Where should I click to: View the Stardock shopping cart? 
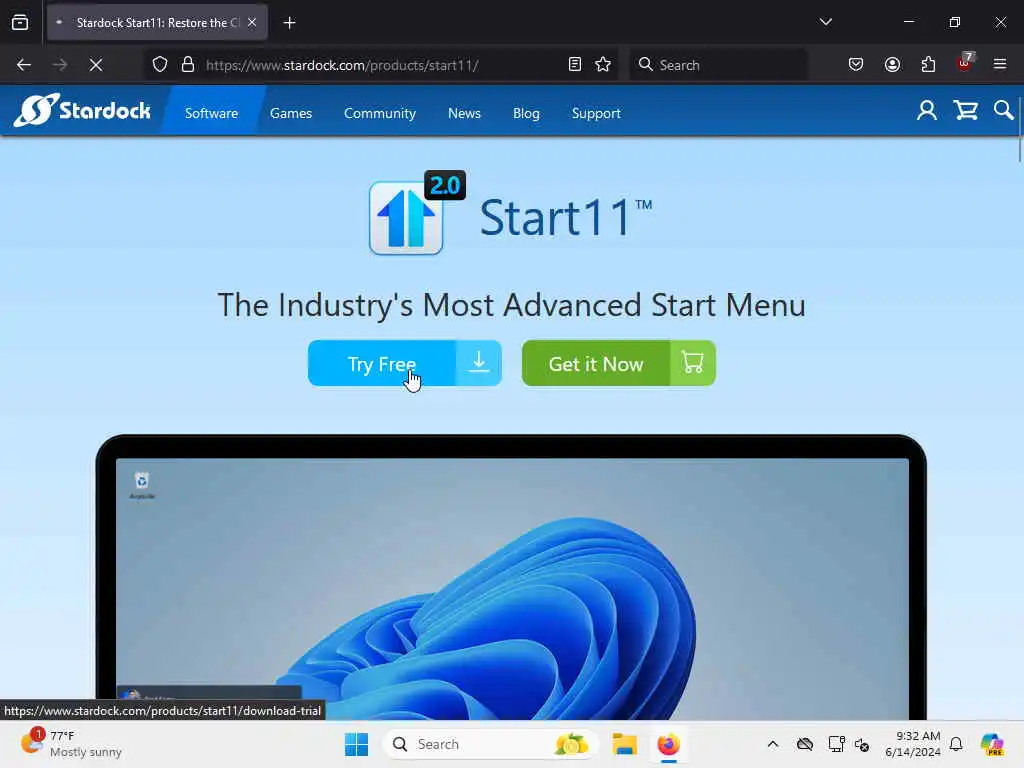[965, 110]
